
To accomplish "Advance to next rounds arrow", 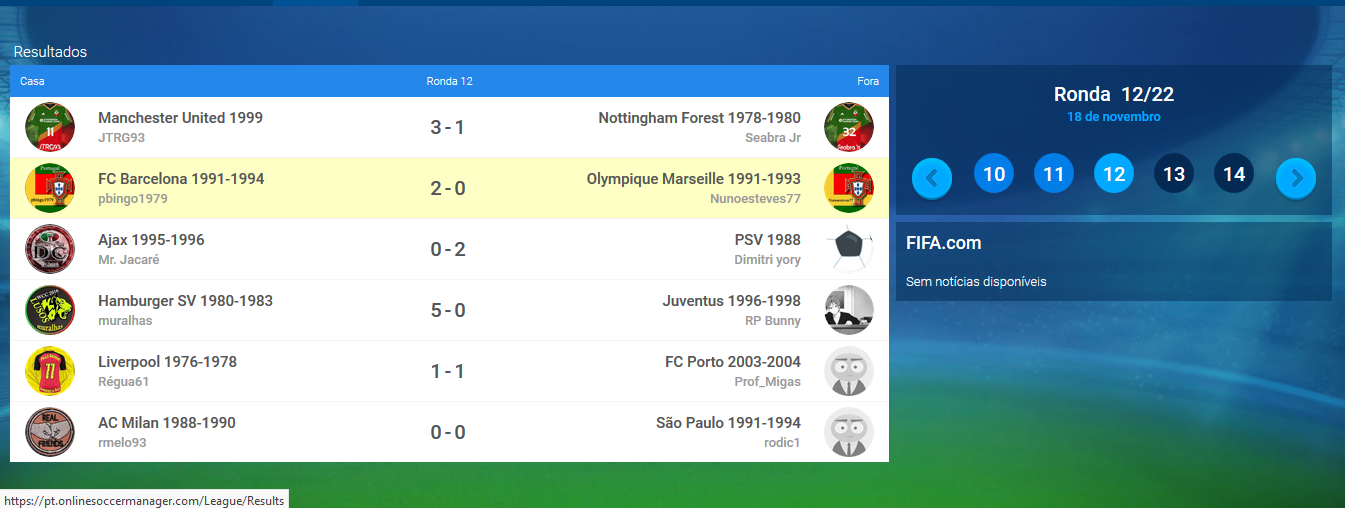I will [x=1295, y=178].
